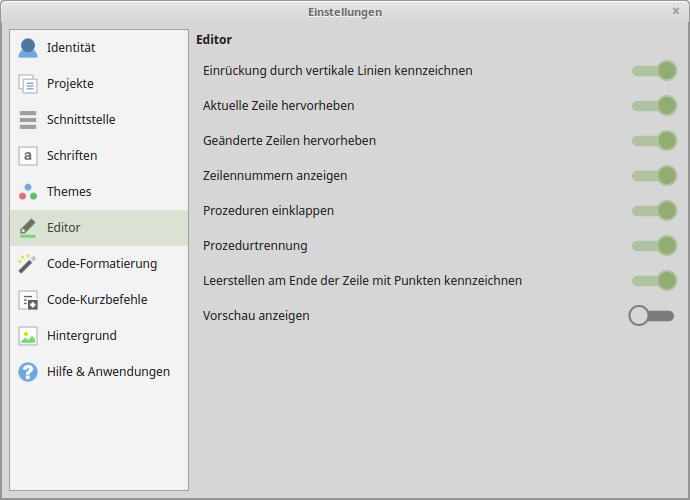This screenshot has width=690, height=500.
Task: Click the Code-Formatierung magic wand icon
Action: tap(28, 264)
